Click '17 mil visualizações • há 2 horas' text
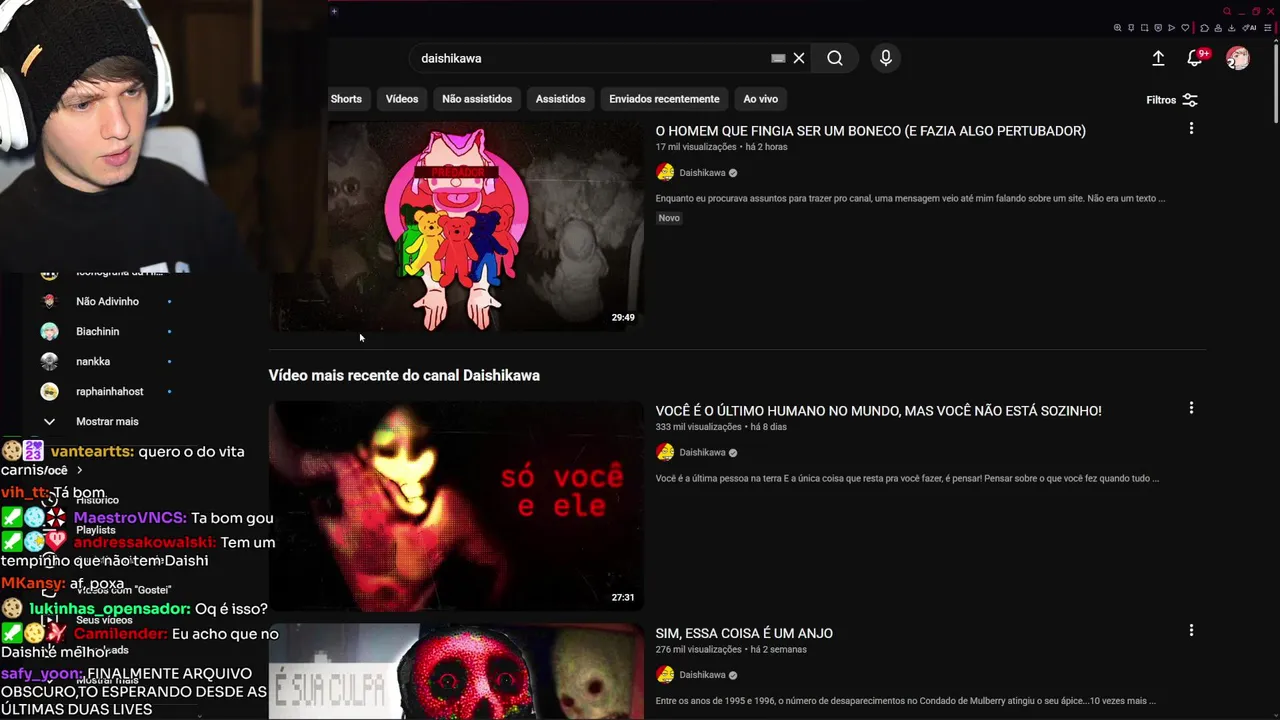1280x720 pixels. tap(721, 147)
